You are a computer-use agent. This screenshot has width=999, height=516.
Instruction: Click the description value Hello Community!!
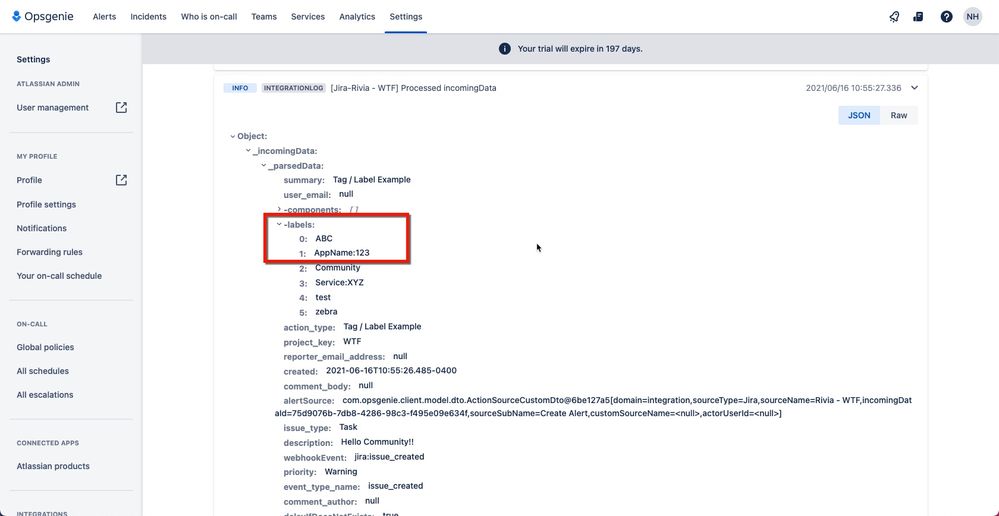(377, 442)
